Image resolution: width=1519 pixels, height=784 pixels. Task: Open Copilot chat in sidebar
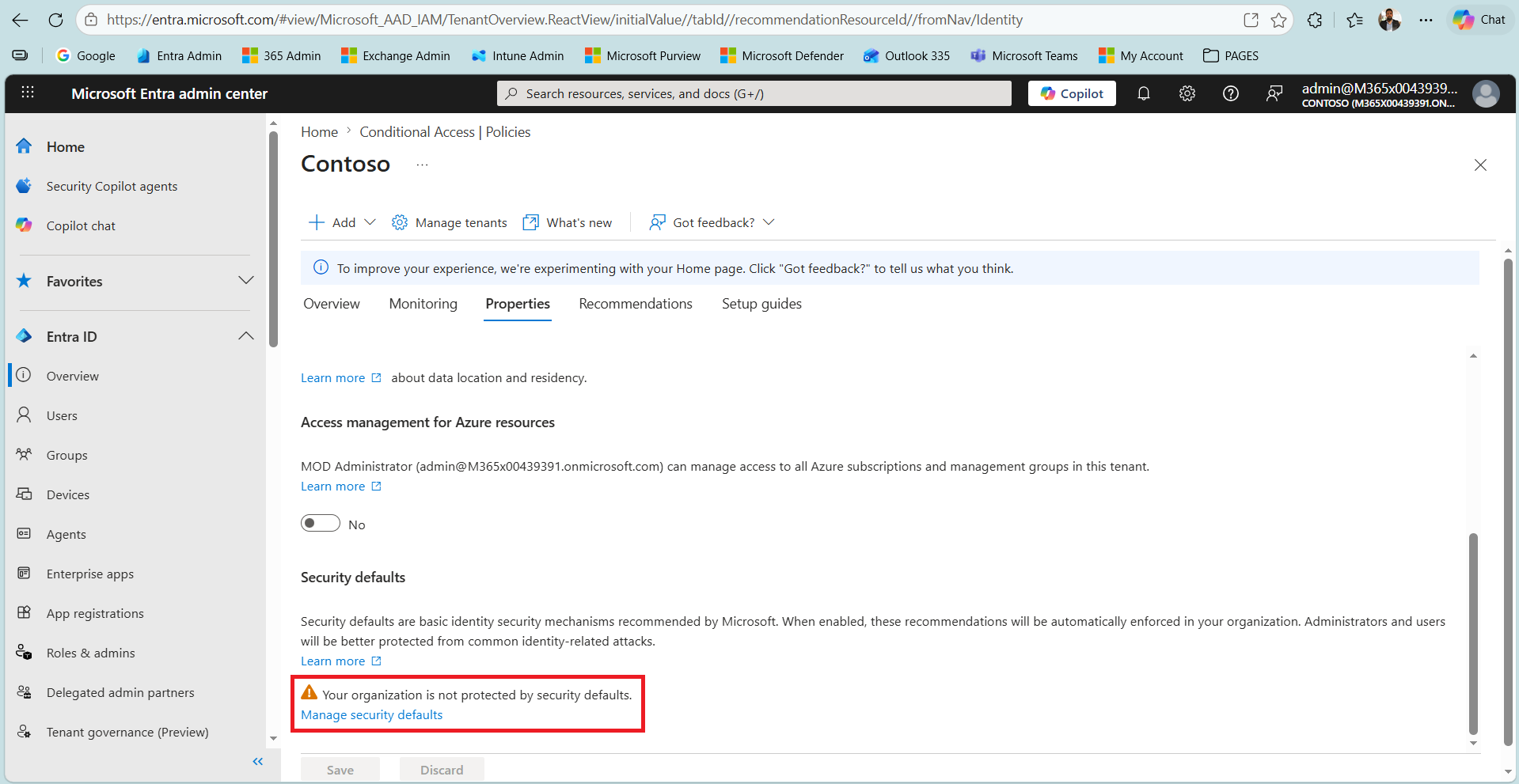click(81, 225)
